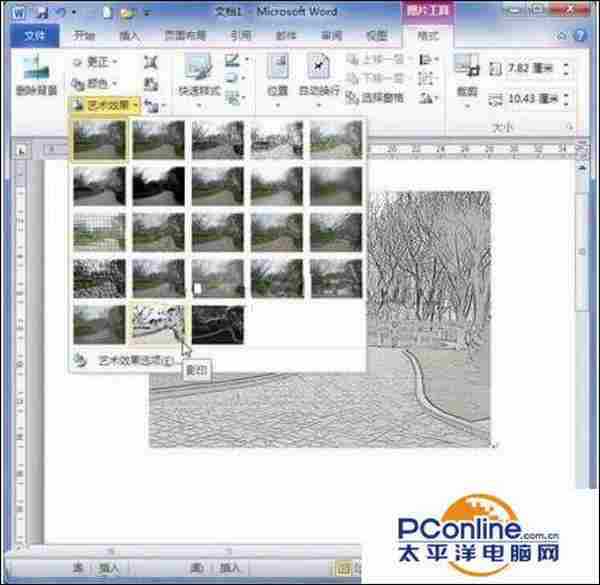The height and width of the screenshot is (585, 600).
Task: Apply the Cement textured effect thumbnail
Action: click(x=99, y=279)
